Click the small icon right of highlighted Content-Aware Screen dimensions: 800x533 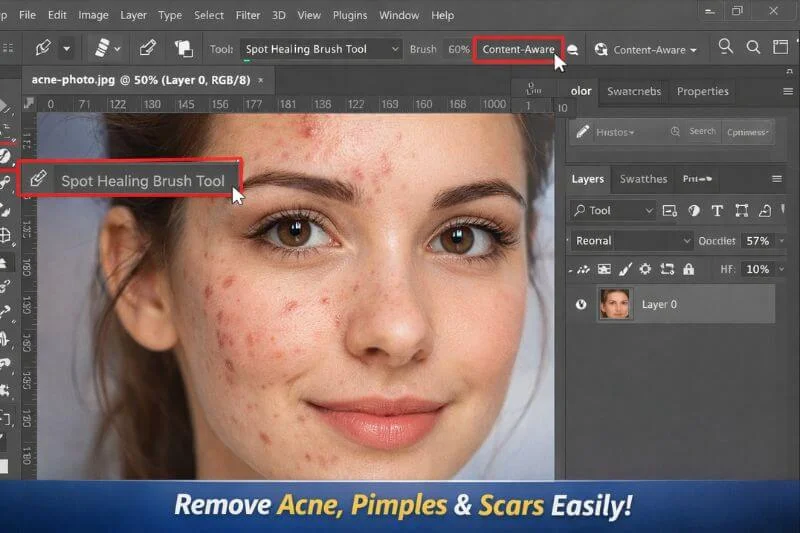tap(573, 50)
